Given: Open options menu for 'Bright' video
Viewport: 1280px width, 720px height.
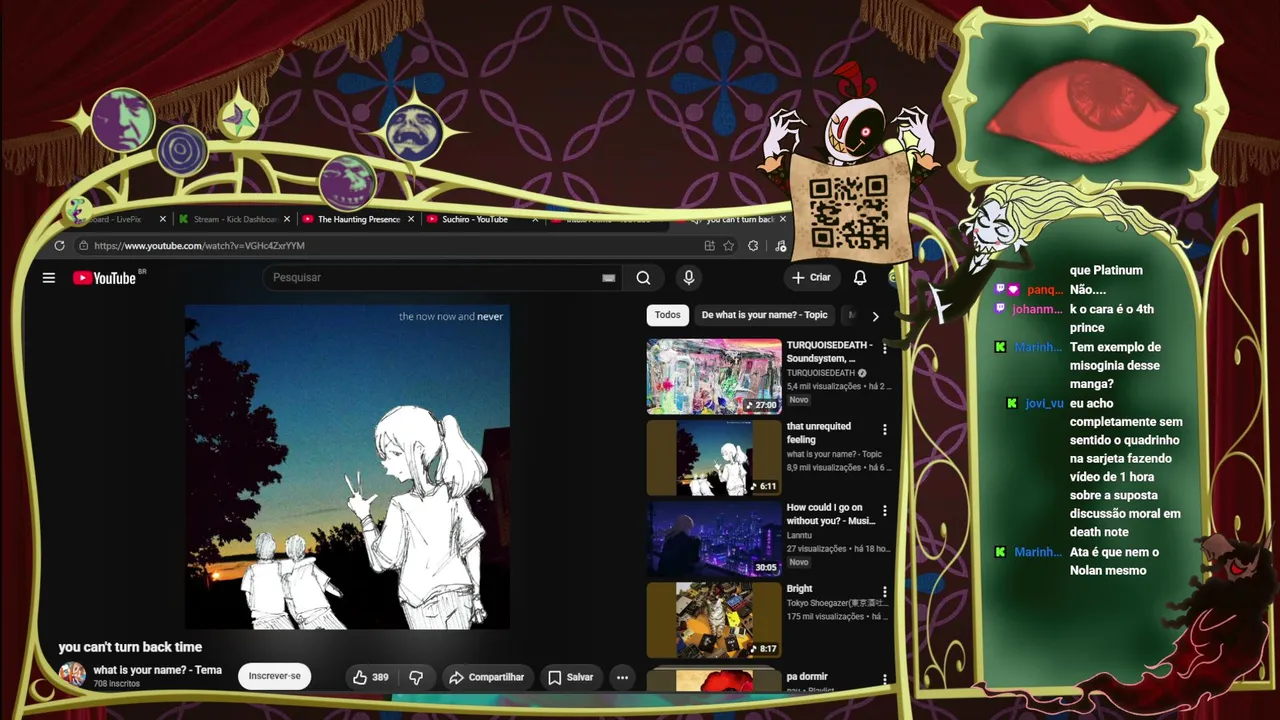Looking at the screenshot, I should pyautogui.click(x=884, y=592).
